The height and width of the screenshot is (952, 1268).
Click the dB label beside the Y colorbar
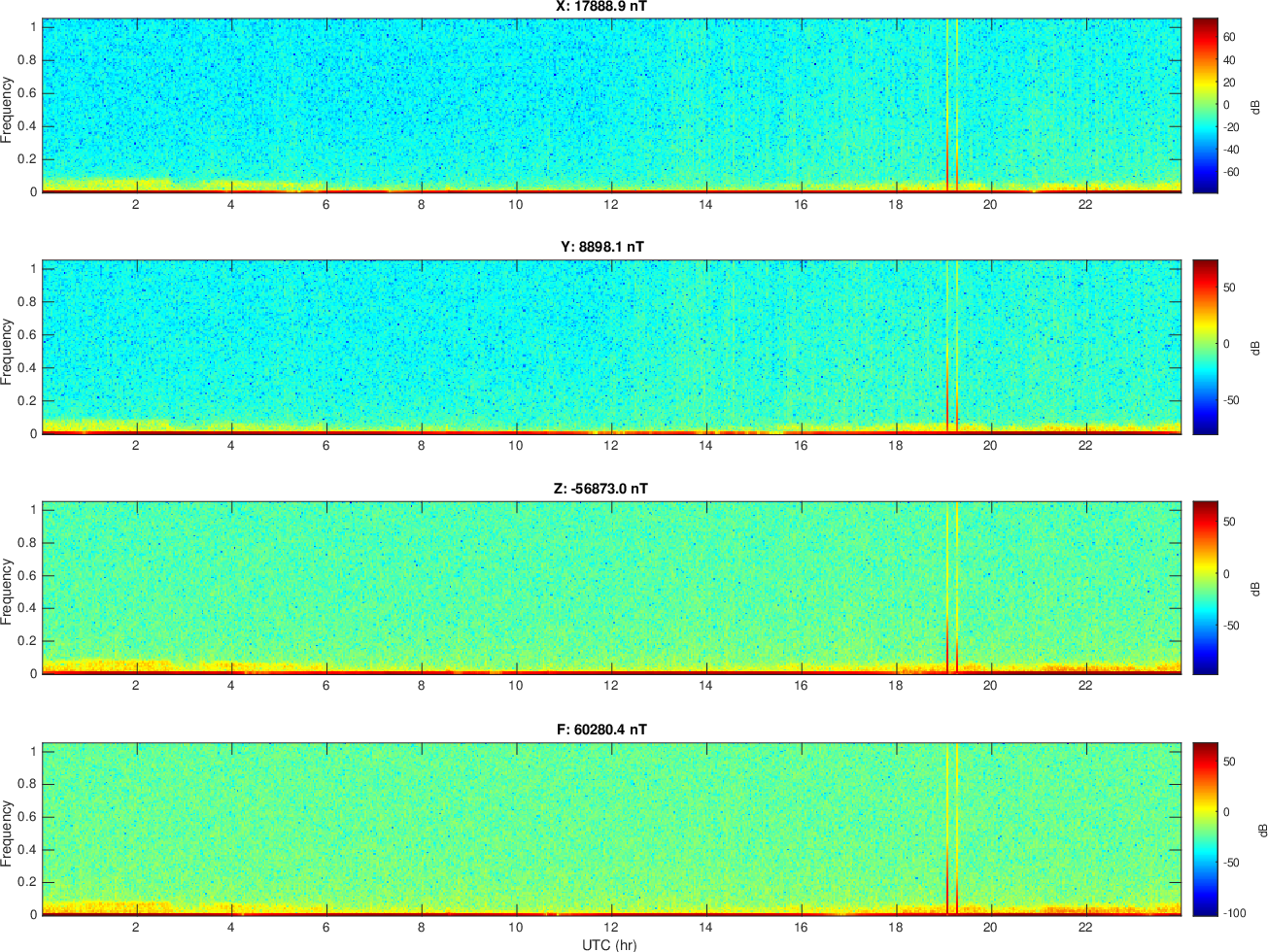tap(1255, 347)
